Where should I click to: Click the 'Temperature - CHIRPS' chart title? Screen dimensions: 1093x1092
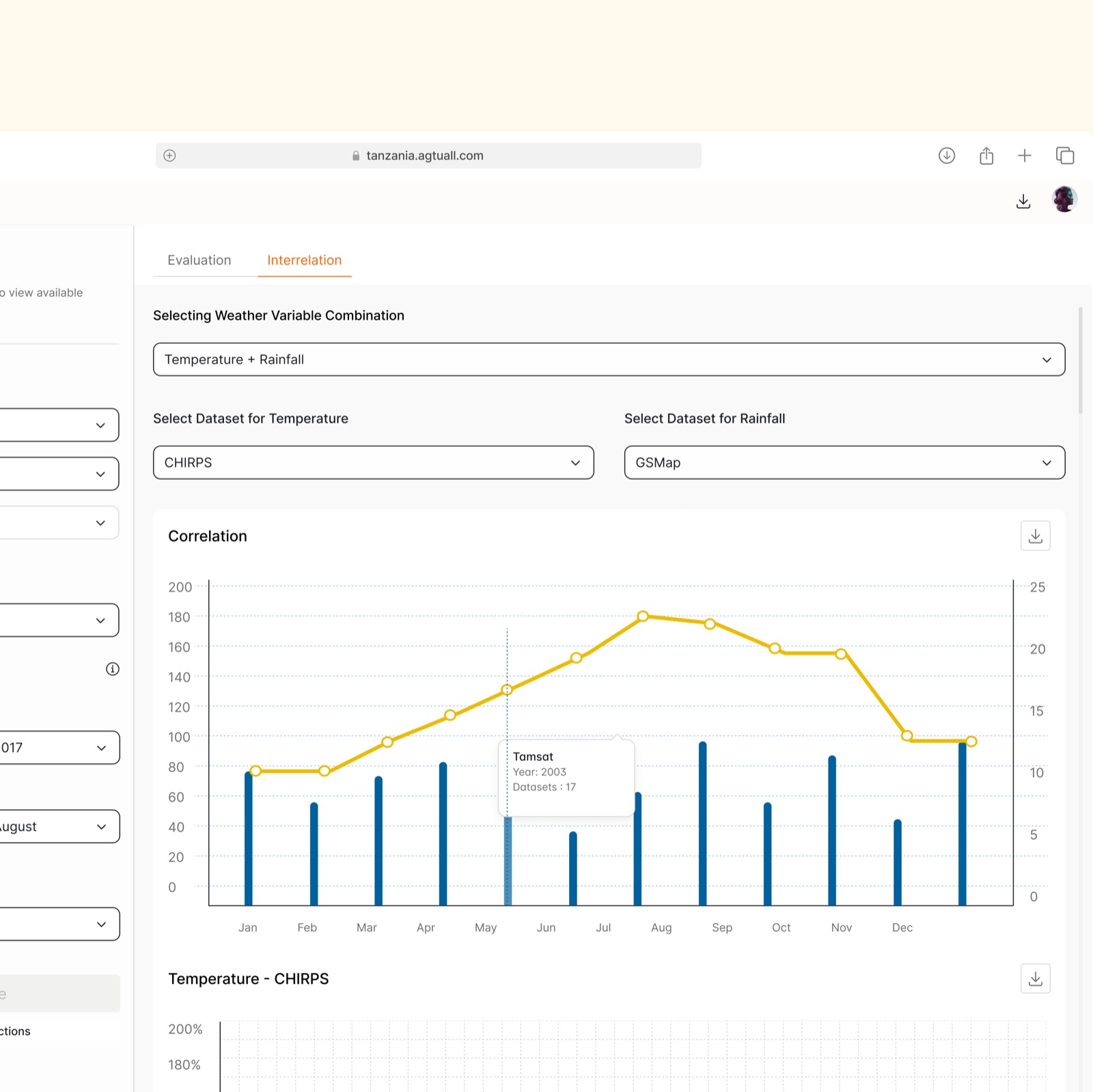point(249,979)
